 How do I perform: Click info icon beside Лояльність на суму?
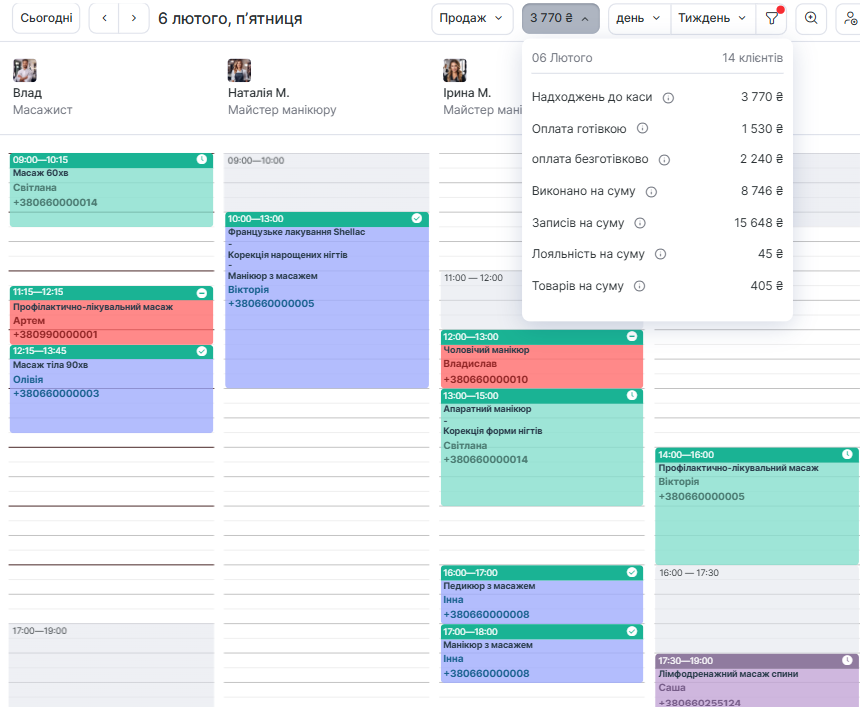pyautogui.click(x=660, y=254)
